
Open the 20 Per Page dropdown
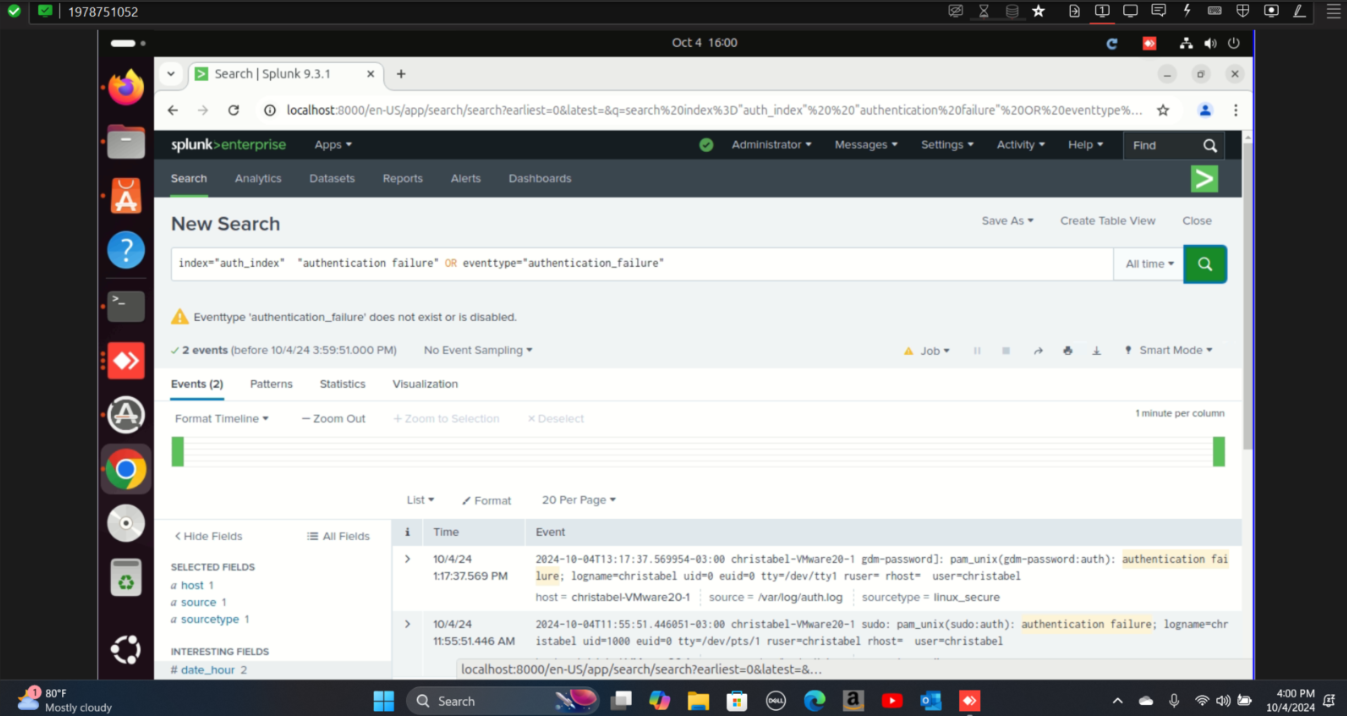[578, 500]
